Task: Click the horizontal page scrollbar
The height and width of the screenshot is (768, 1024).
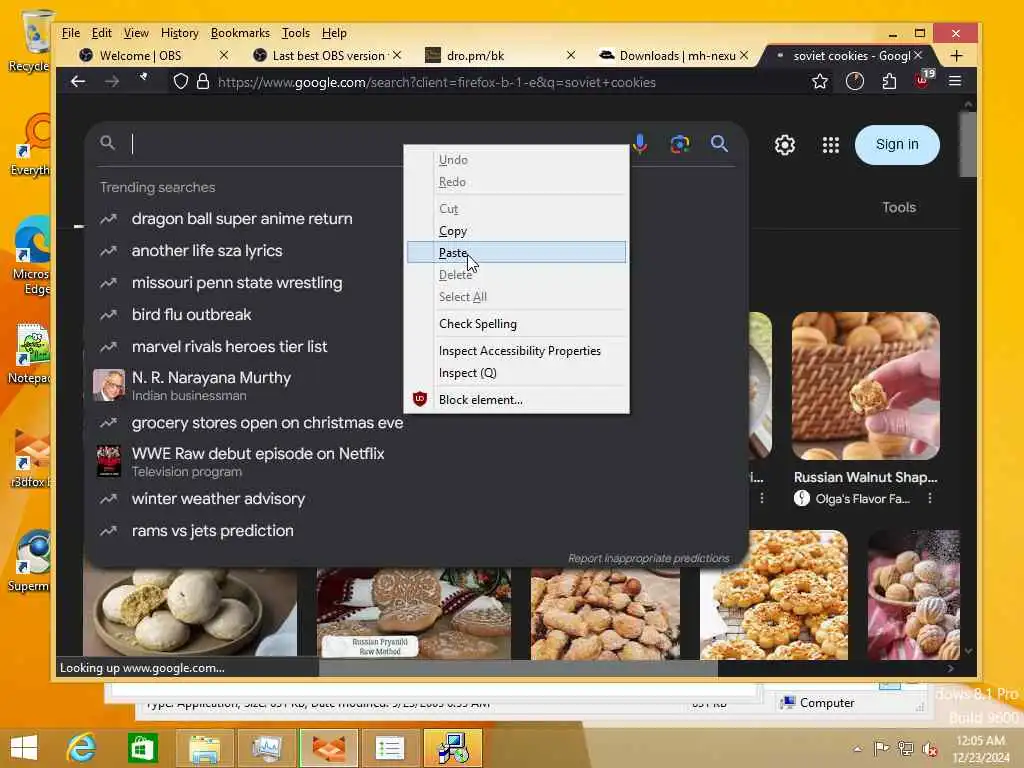Action: 519,667
